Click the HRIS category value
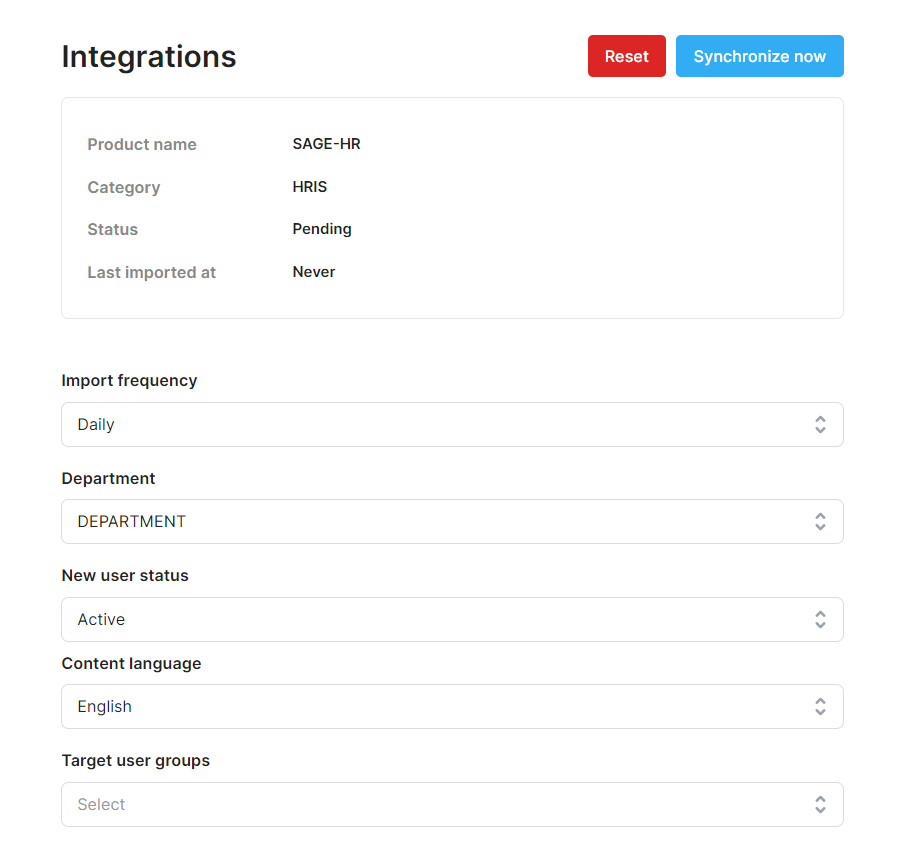The width and height of the screenshot is (908, 841). (x=310, y=187)
